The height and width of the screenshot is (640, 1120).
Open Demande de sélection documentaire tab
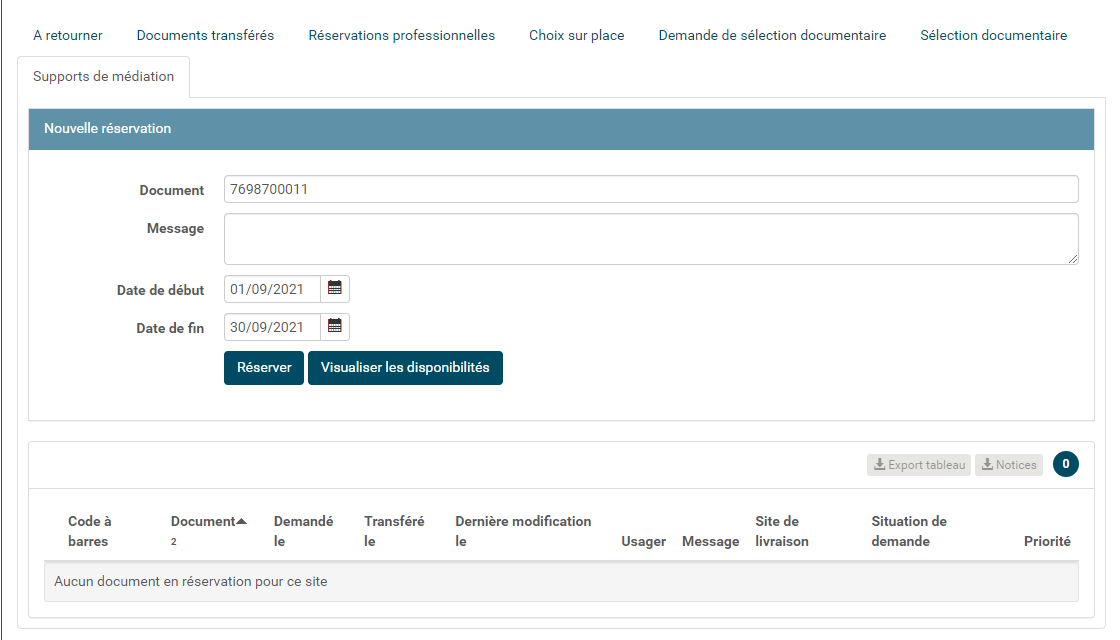tap(772, 35)
